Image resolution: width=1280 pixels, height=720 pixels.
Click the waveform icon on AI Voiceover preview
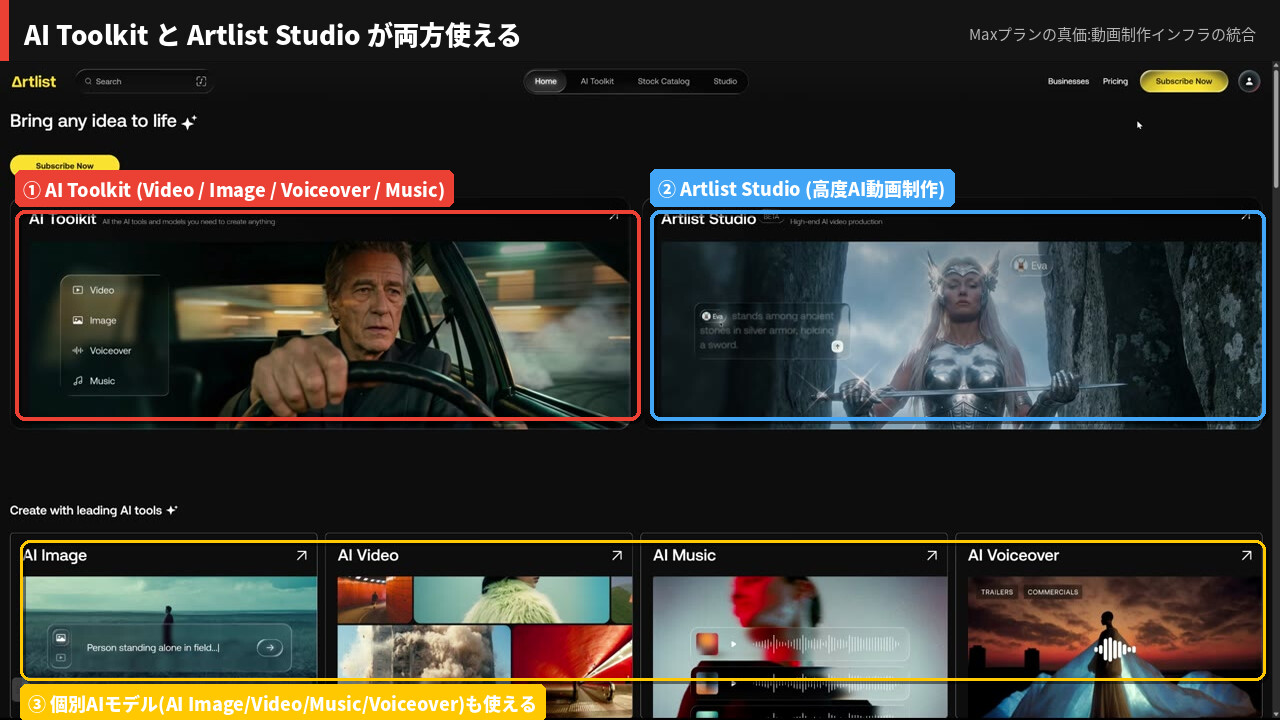(x=1114, y=650)
